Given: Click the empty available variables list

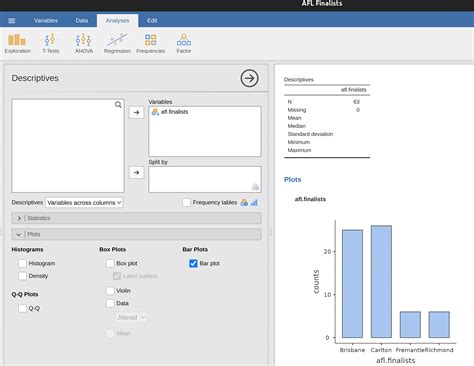Looking at the screenshot, I should [x=68, y=146].
